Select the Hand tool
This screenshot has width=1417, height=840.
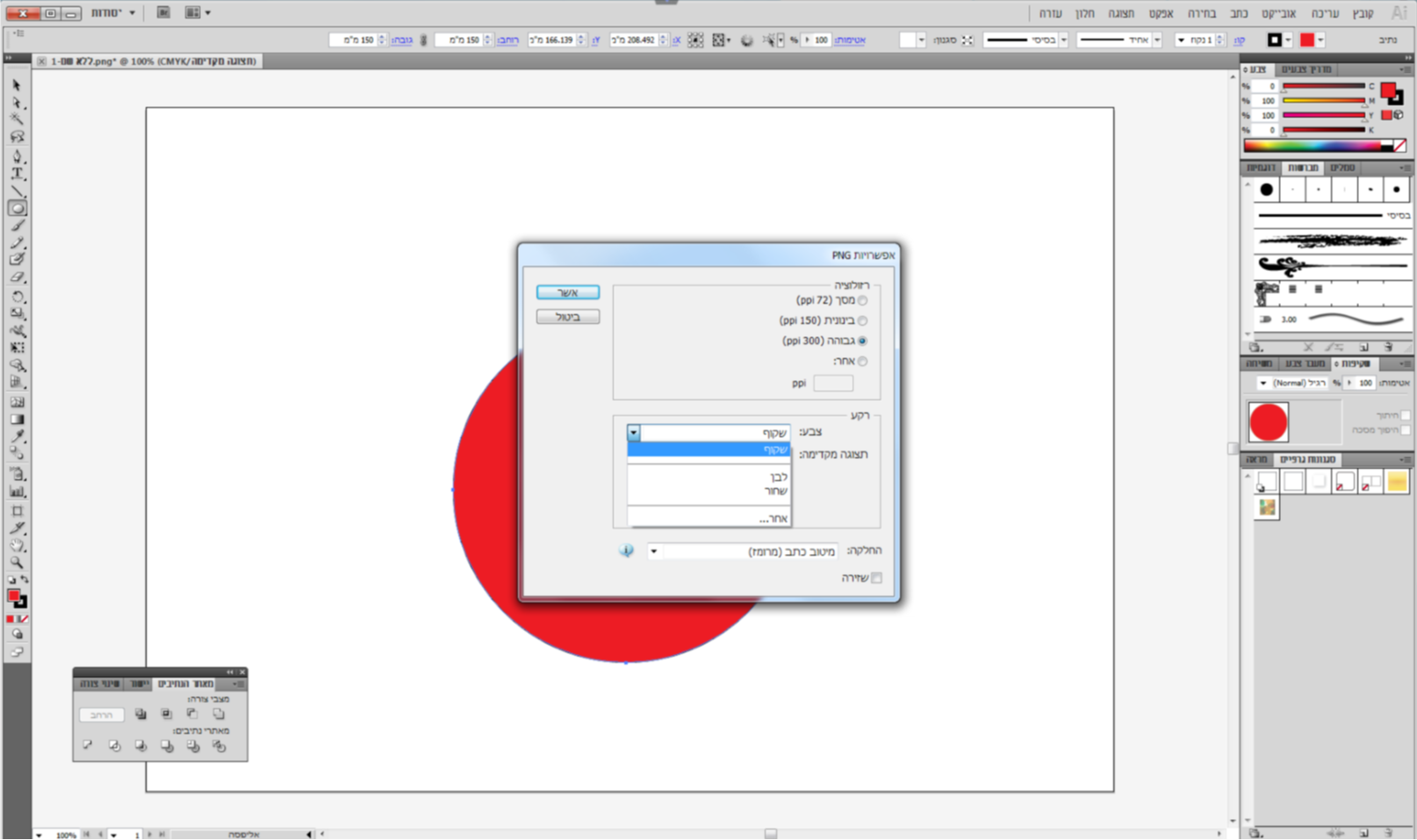[17, 546]
